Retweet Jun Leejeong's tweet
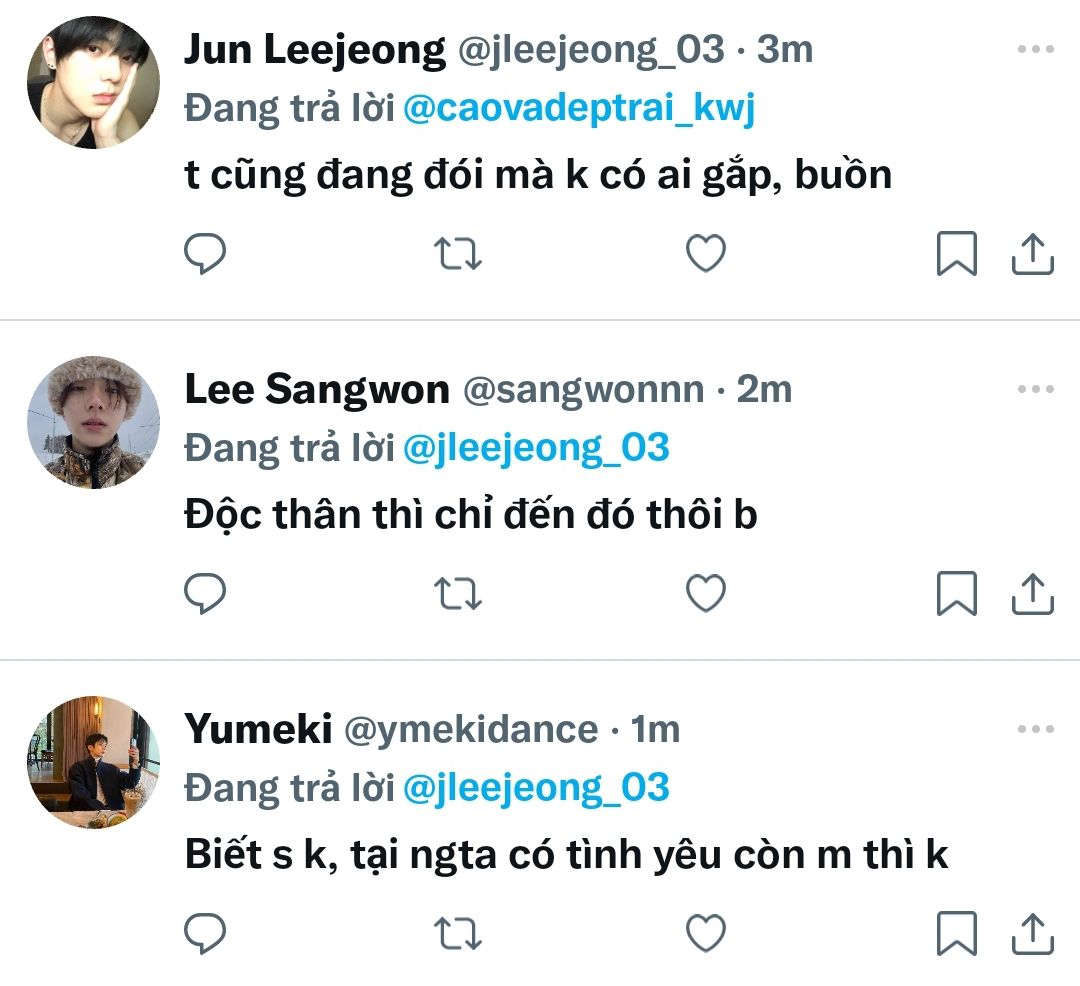The width and height of the screenshot is (1080, 986). coord(460,254)
